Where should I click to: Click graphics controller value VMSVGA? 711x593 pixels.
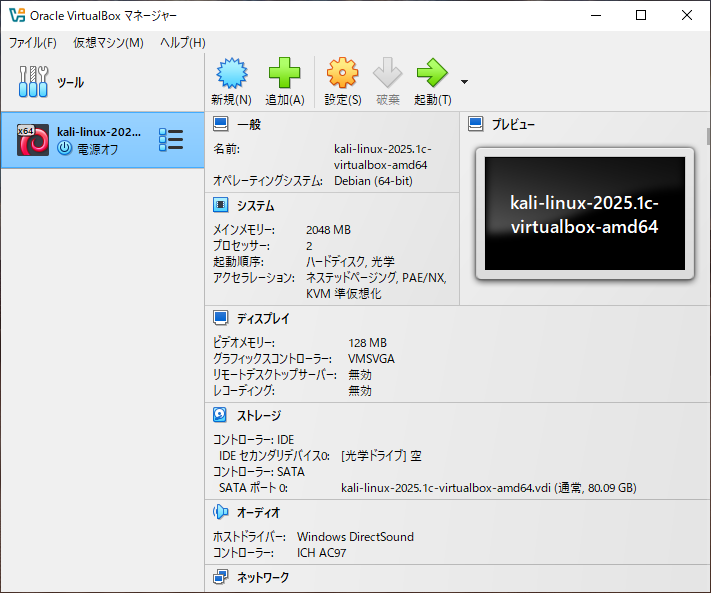point(371,359)
